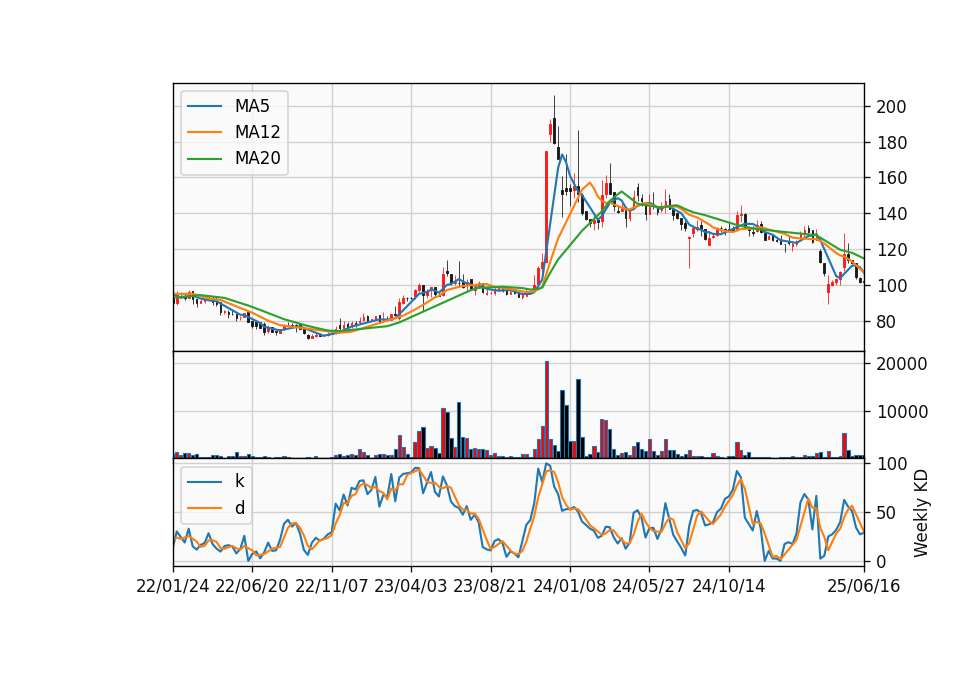This screenshot has height=690, width=960.
Task: Click the 23/08/21 date tick label
Action: (x=490, y=586)
